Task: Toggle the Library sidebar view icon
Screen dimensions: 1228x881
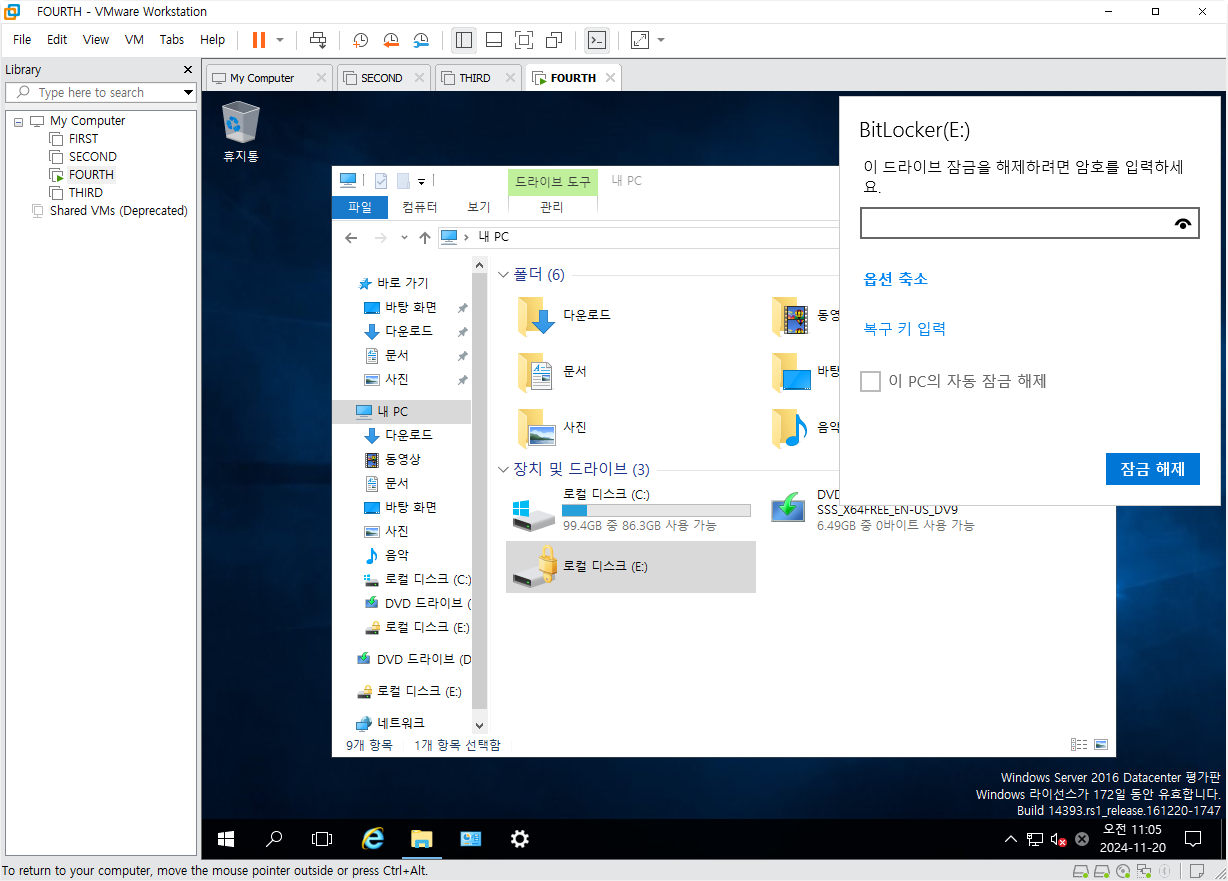Action: 464,40
